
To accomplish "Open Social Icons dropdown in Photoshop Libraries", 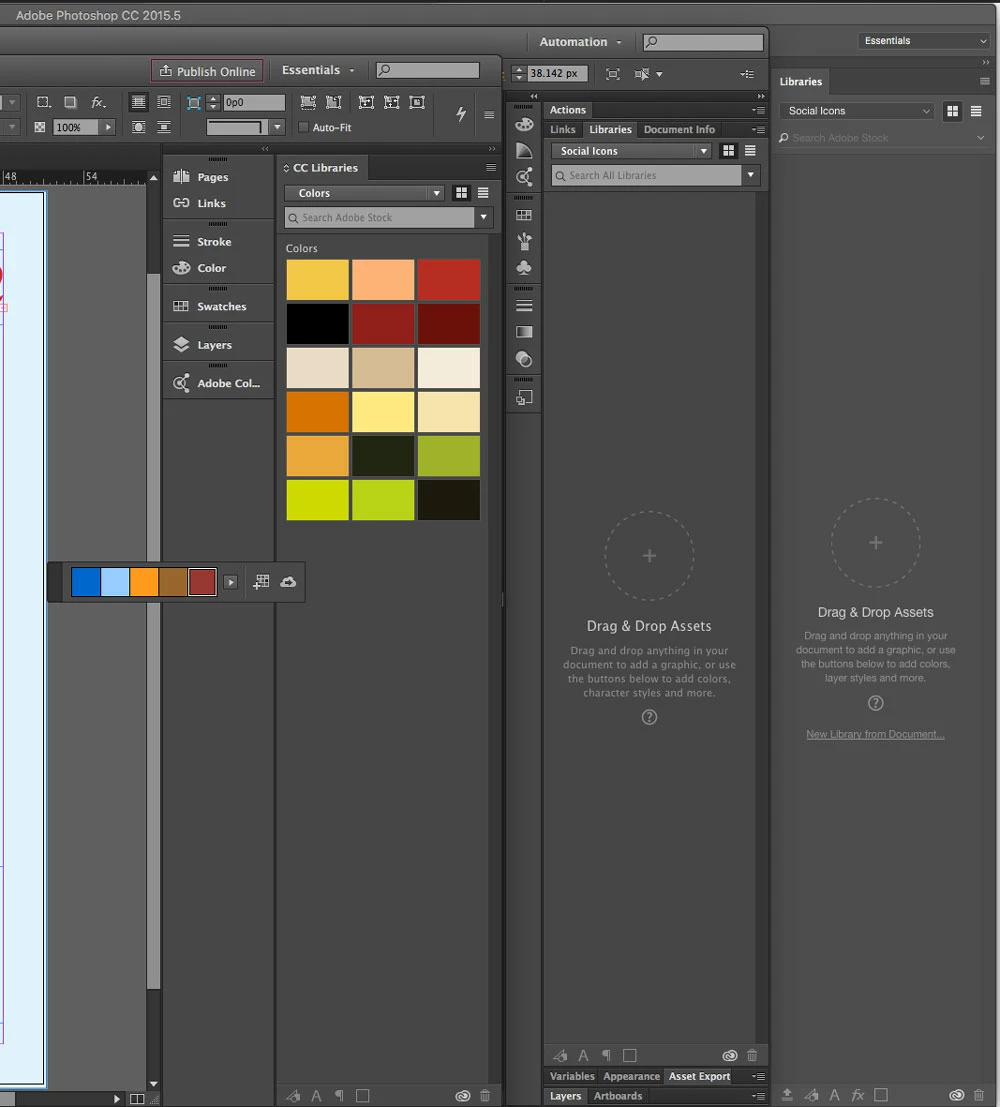I will (x=857, y=111).
